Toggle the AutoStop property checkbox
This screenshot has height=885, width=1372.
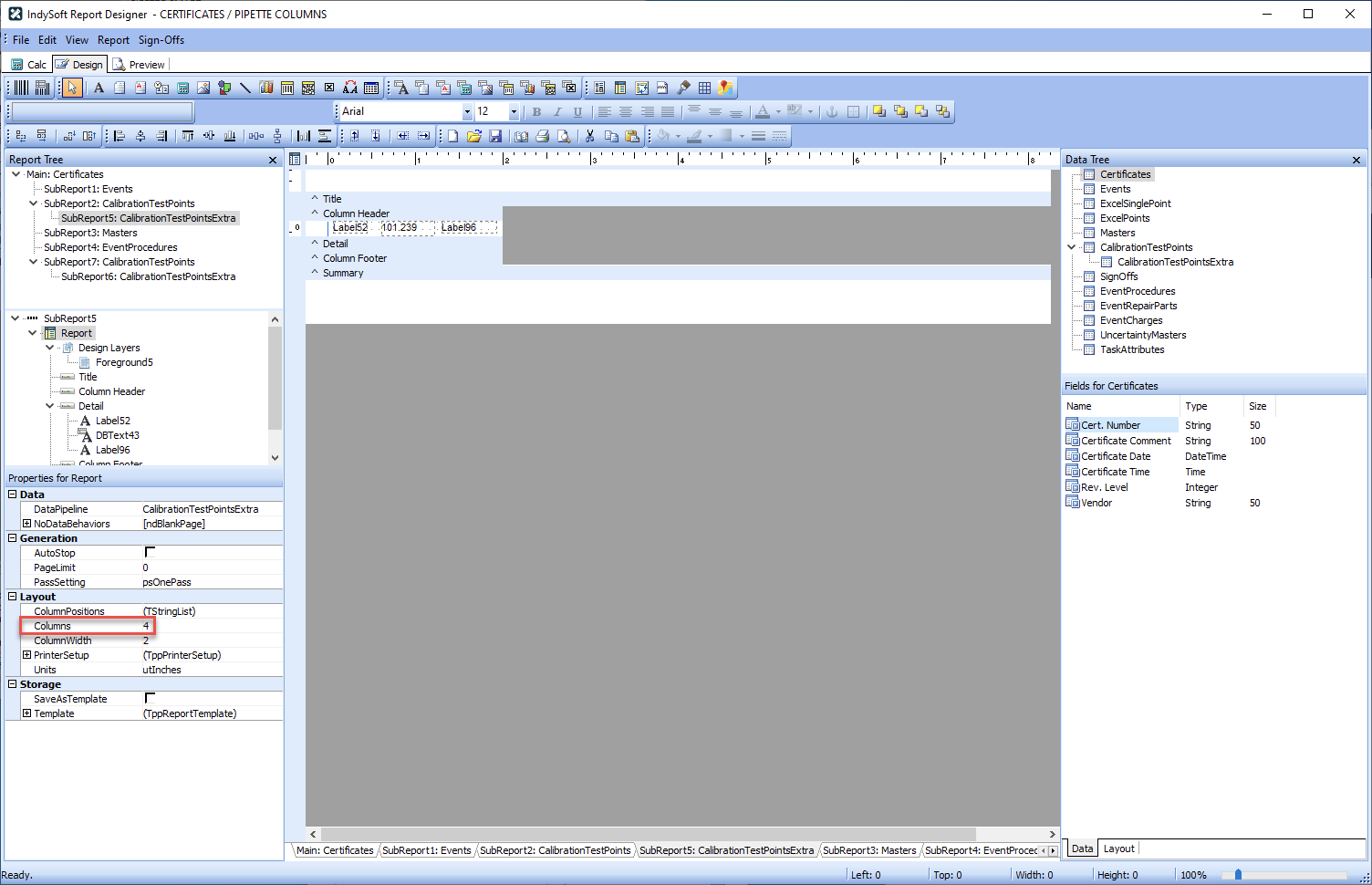150,553
